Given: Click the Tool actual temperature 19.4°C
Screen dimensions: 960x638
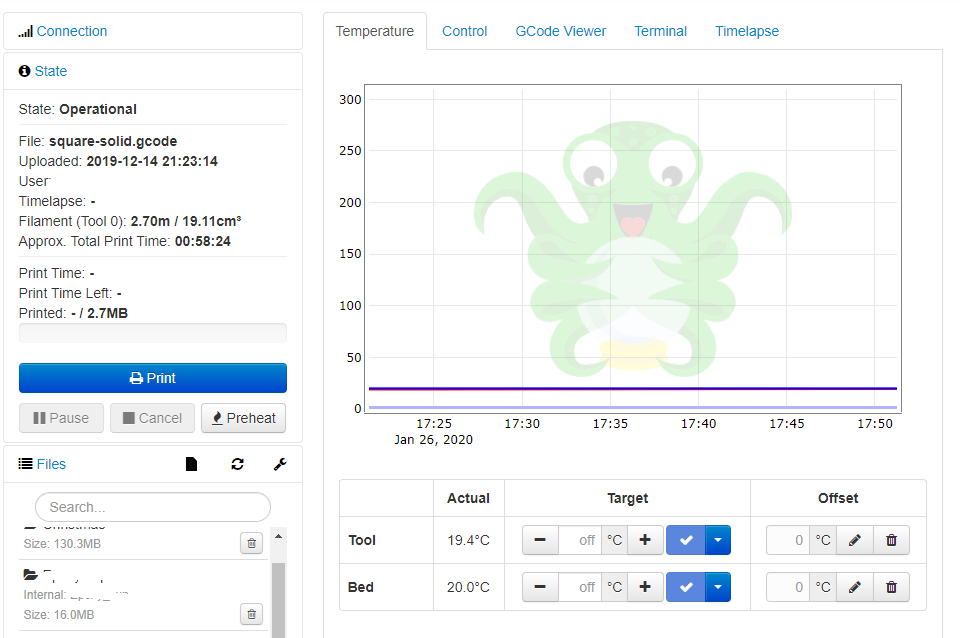Looking at the screenshot, I should 468,540.
